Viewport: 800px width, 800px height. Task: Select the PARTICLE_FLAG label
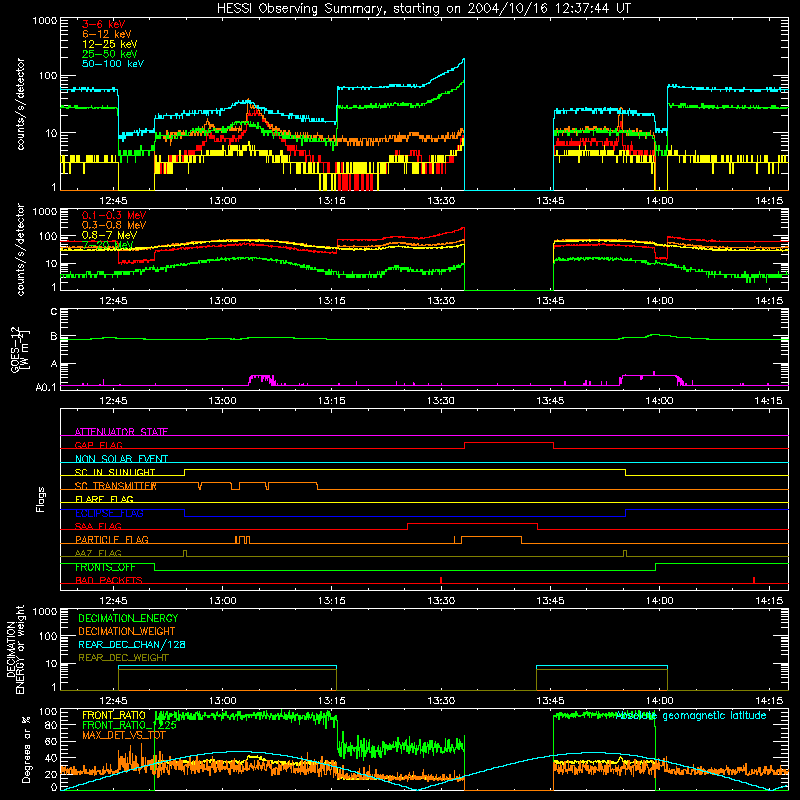click(x=112, y=539)
